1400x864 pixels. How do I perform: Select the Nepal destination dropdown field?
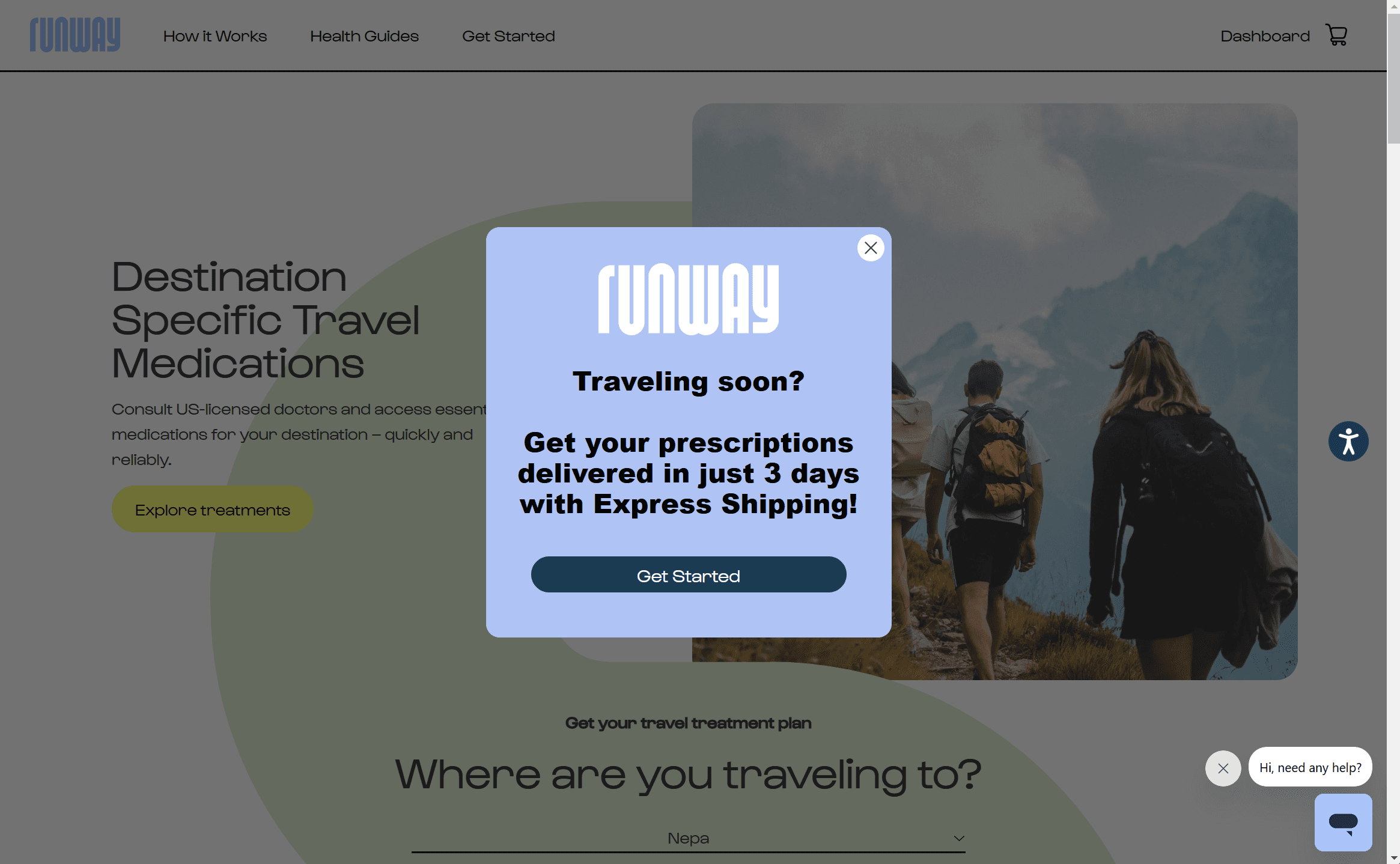(x=688, y=838)
